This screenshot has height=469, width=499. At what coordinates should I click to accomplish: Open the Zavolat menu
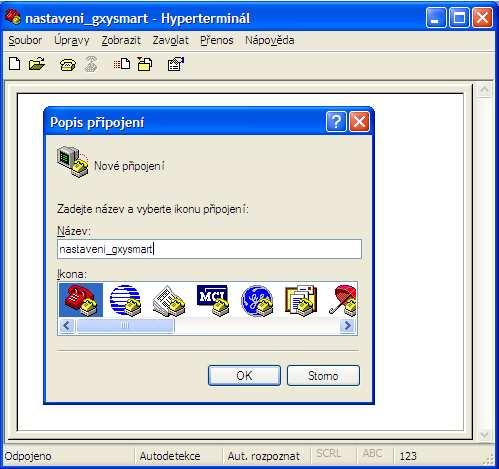tap(170, 40)
